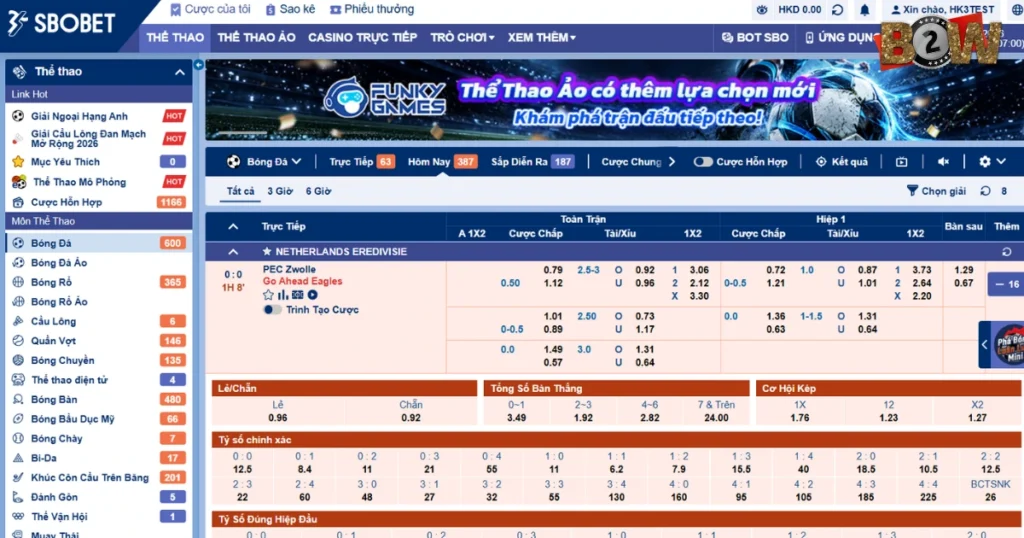Viewport: 1024px width, 538px height.
Task: Switch to Hôm Nay matches
Action: coord(442,161)
